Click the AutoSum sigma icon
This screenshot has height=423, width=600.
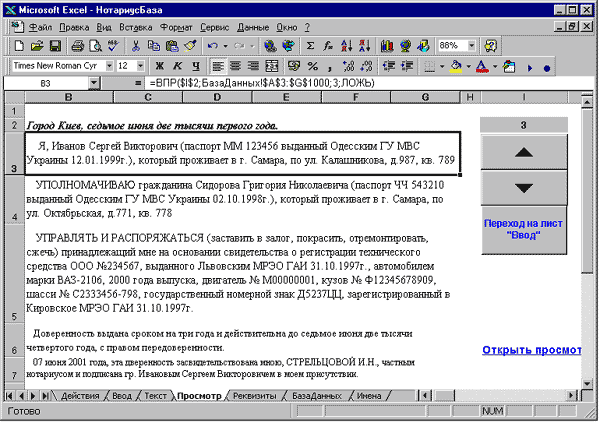click(x=310, y=46)
